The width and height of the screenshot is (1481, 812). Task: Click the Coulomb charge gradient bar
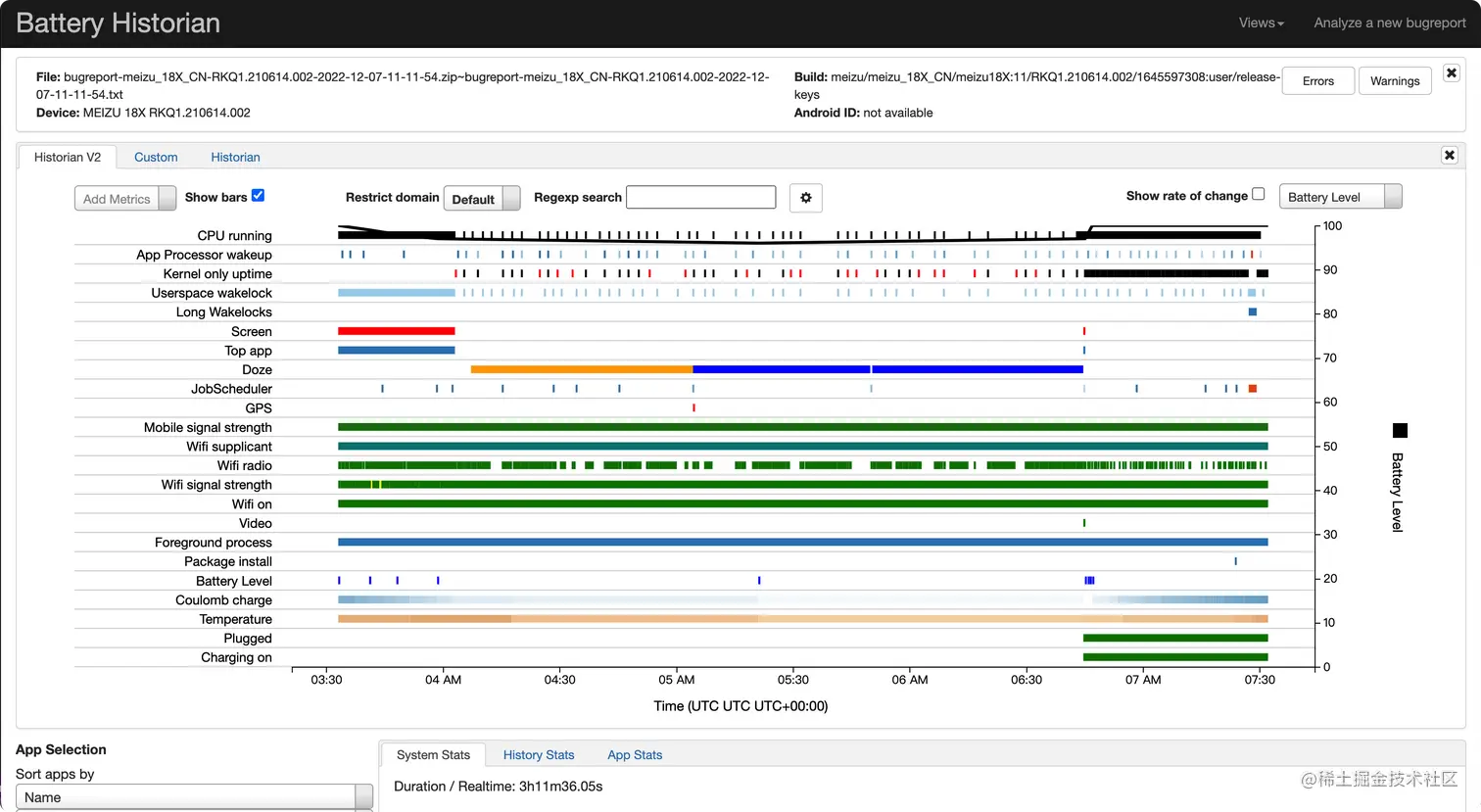[803, 599]
